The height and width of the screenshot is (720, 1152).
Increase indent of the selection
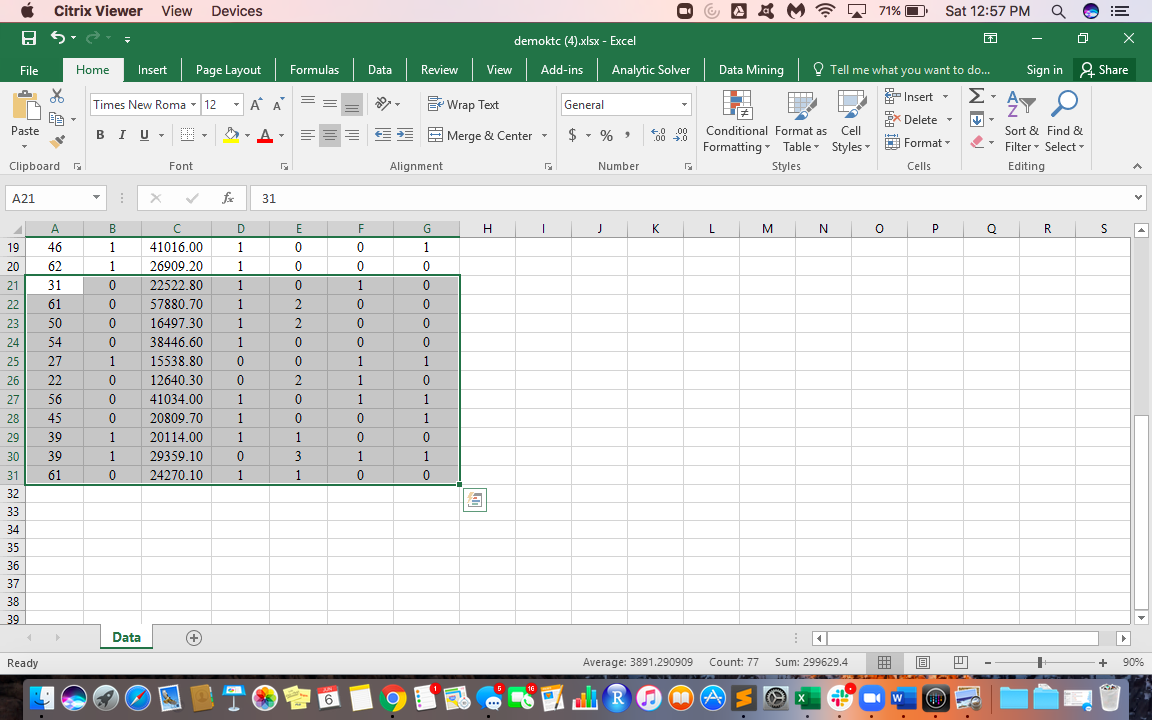405,134
